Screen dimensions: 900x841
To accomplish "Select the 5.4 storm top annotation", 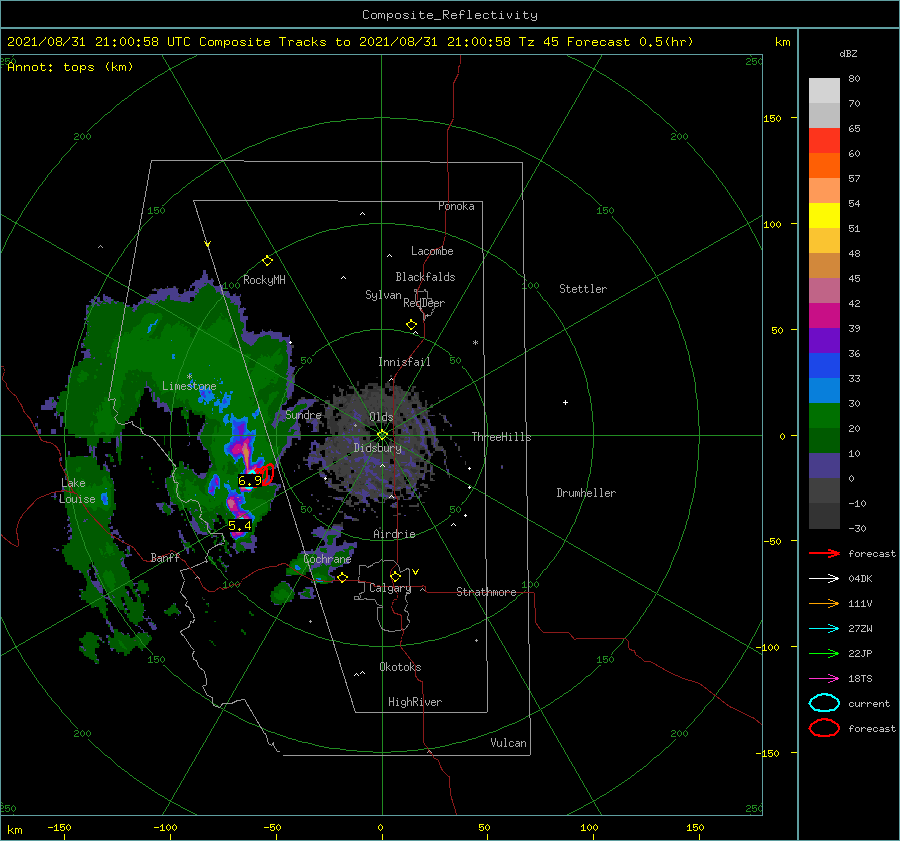I will tap(240, 526).
